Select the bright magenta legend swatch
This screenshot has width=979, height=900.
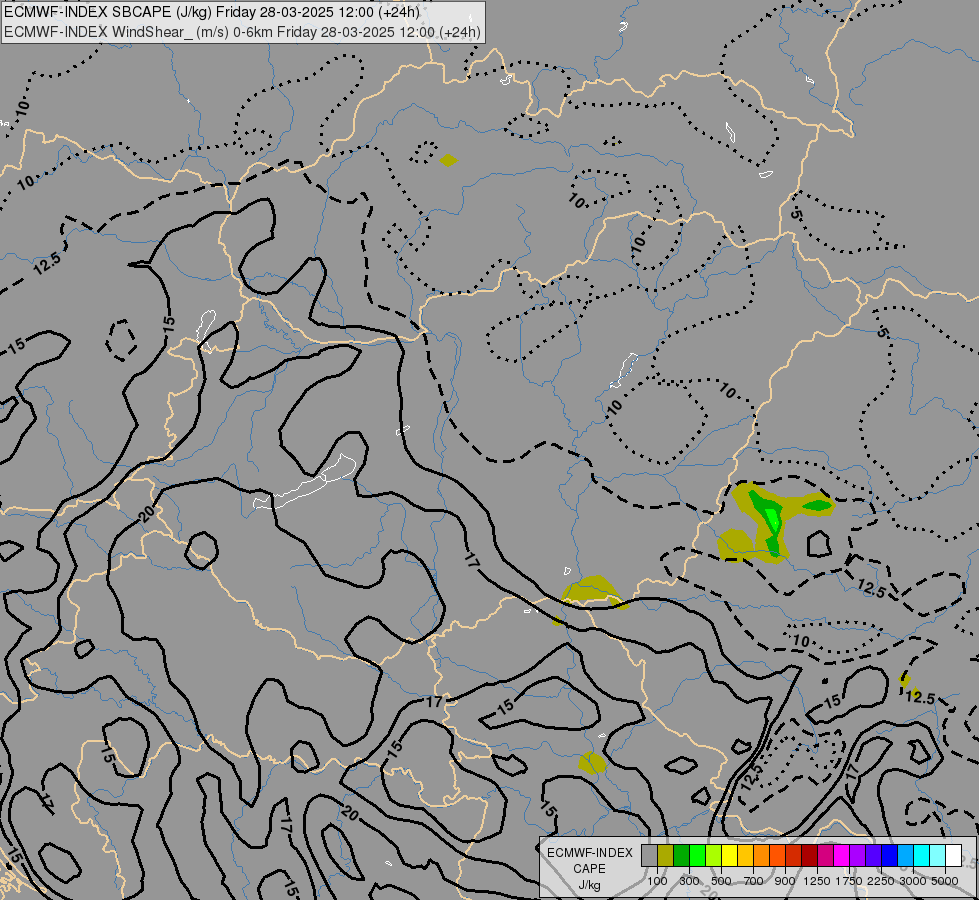(x=842, y=855)
